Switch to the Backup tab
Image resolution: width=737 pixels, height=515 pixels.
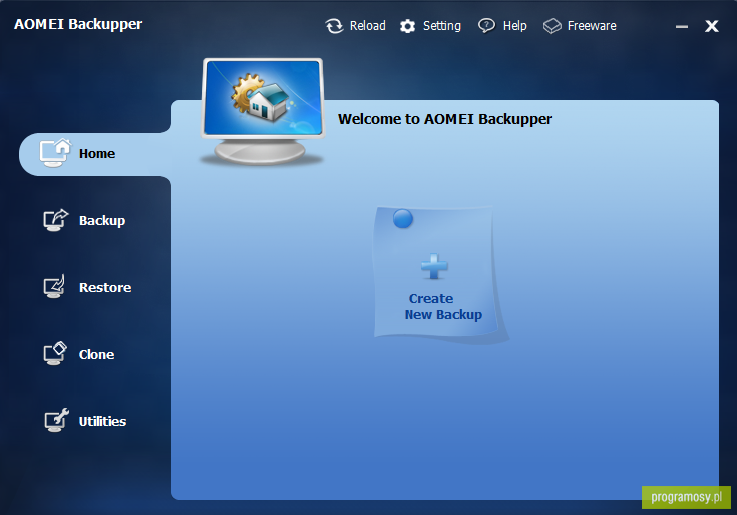tap(102, 221)
